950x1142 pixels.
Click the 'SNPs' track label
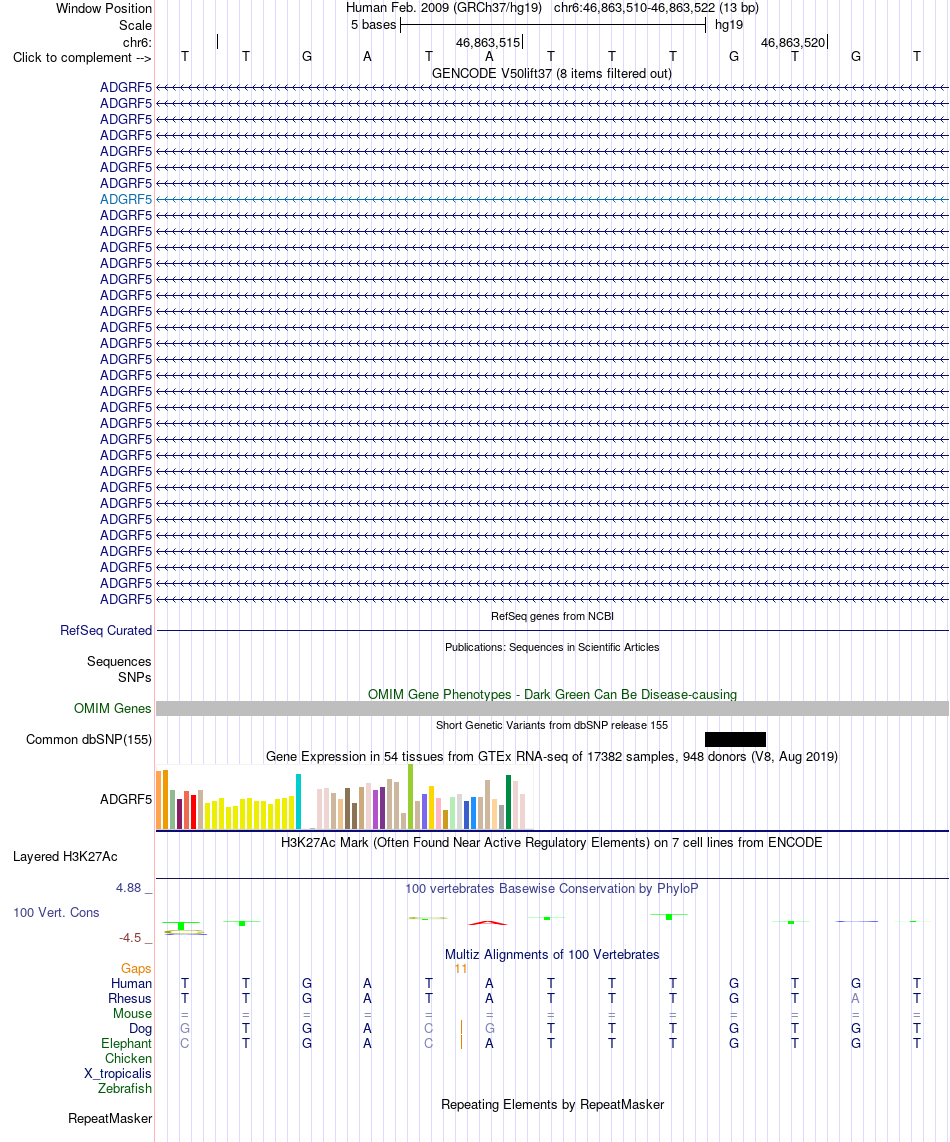tap(135, 677)
